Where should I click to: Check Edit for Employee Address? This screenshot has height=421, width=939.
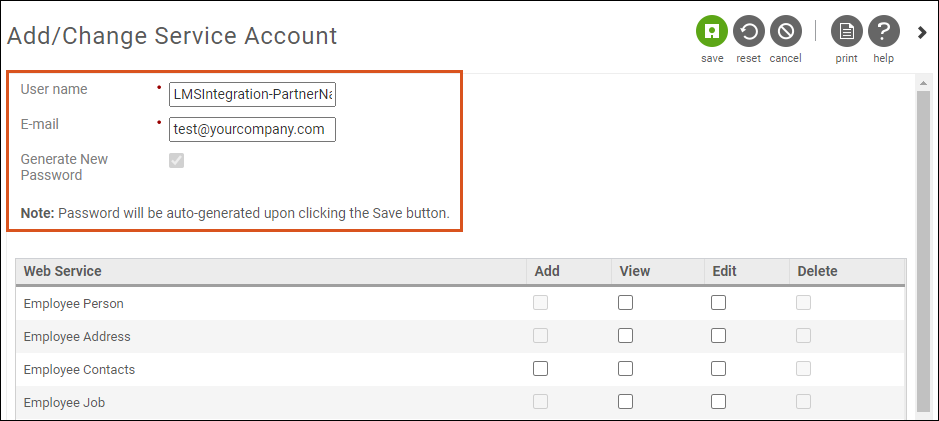[x=718, y=336]
